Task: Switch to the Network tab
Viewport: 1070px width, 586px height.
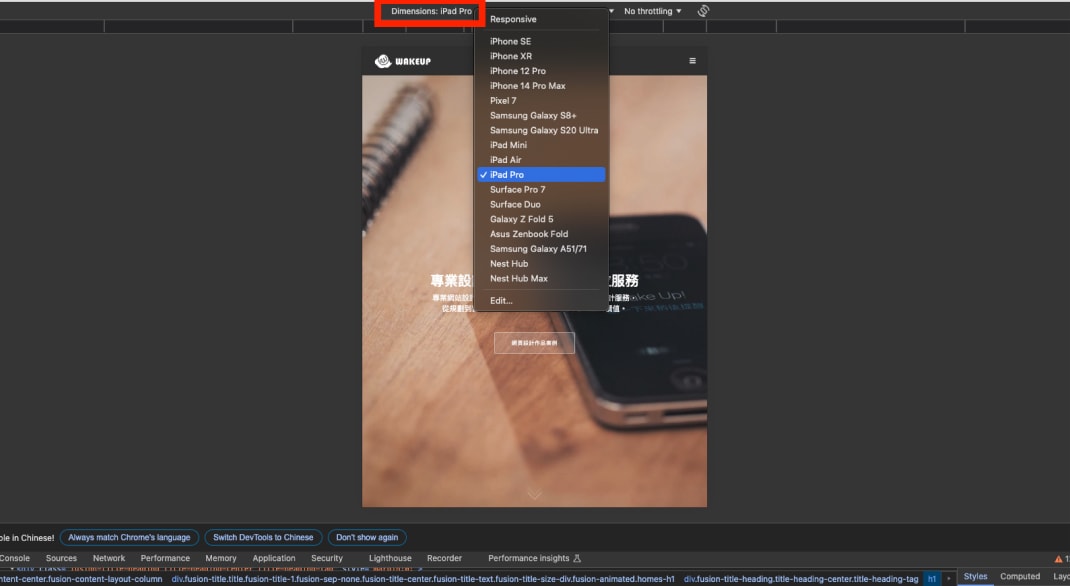Action: 109,558
